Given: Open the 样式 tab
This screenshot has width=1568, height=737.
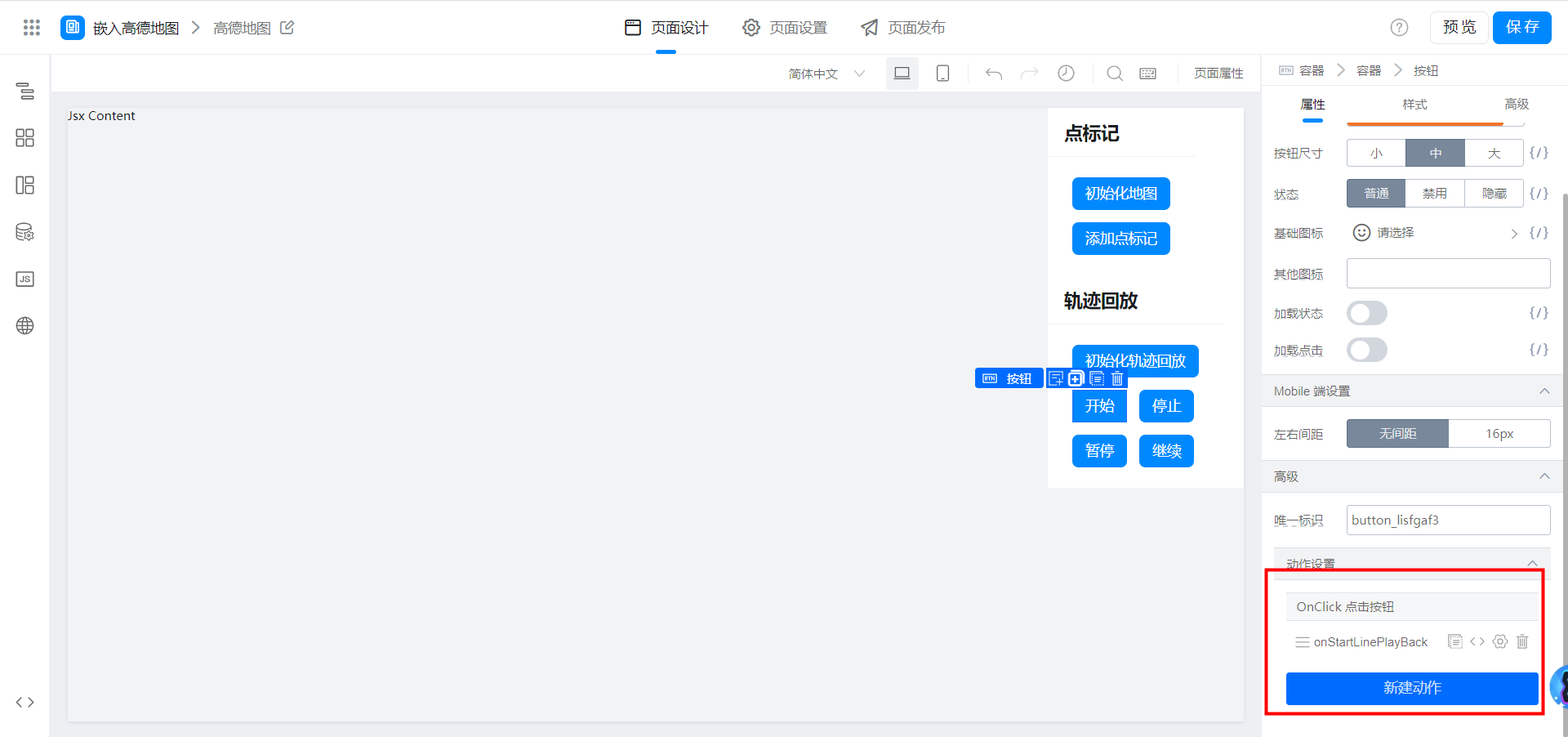Looking at the screenshot, I should coord(1414,105).
